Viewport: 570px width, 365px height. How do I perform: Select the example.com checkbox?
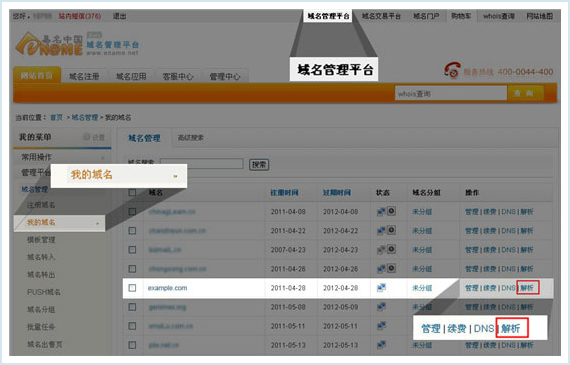(132, 288)
